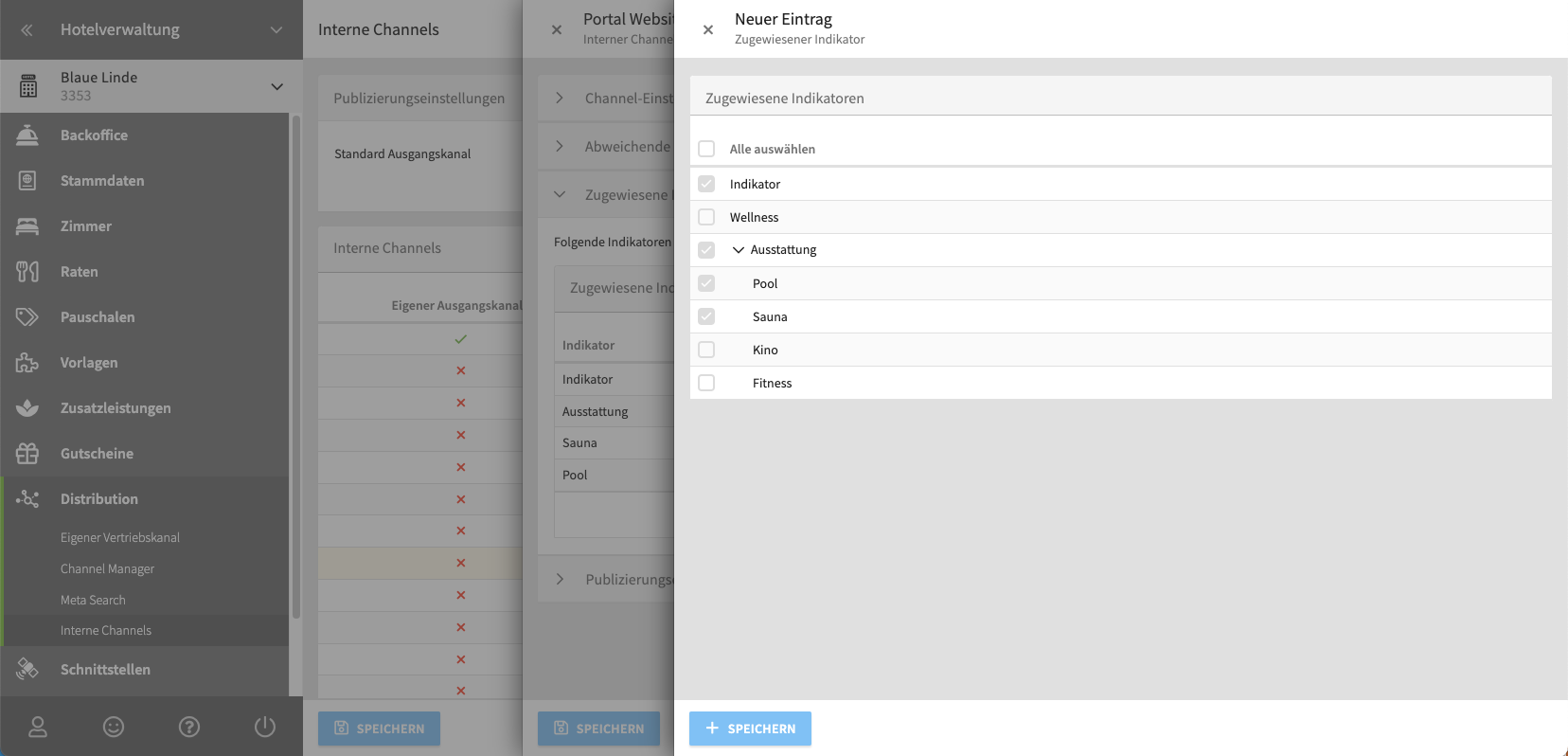Screen dimensions: 1568x756
Task: Click the Gutscheine gift icon
Action: [27, 454]
